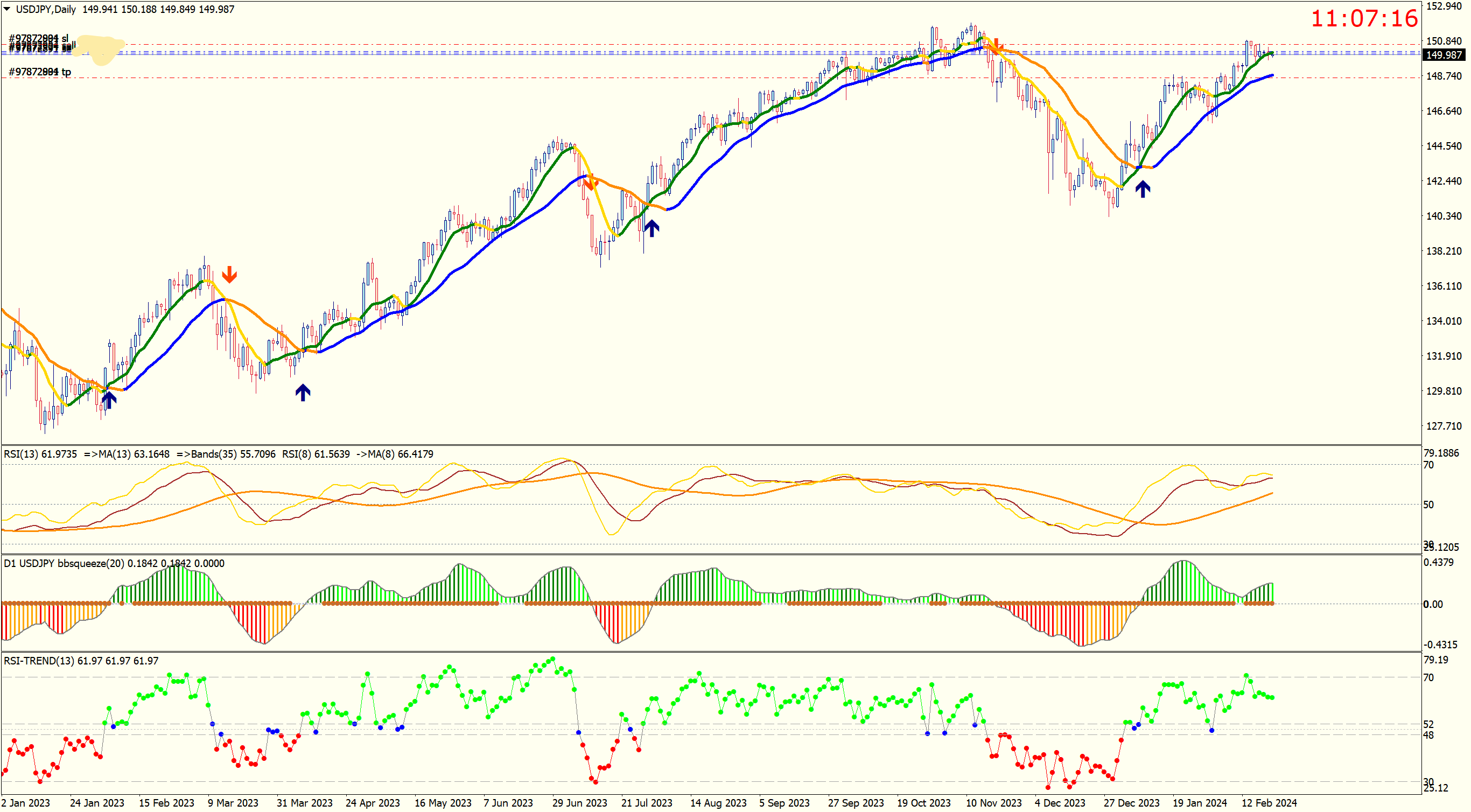This screenshot has height=812, width=1471.
Task: Click the current price tag 149.987
Action: coord(1443,55)
